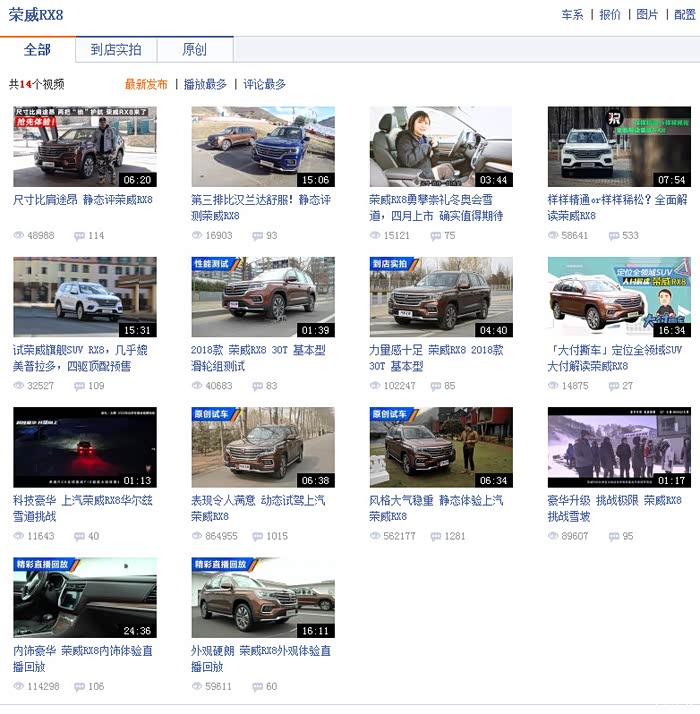Play the 06:38 原创试车 video thumbnail
This screenshot has height=714, width=700.
click(263, 447)
